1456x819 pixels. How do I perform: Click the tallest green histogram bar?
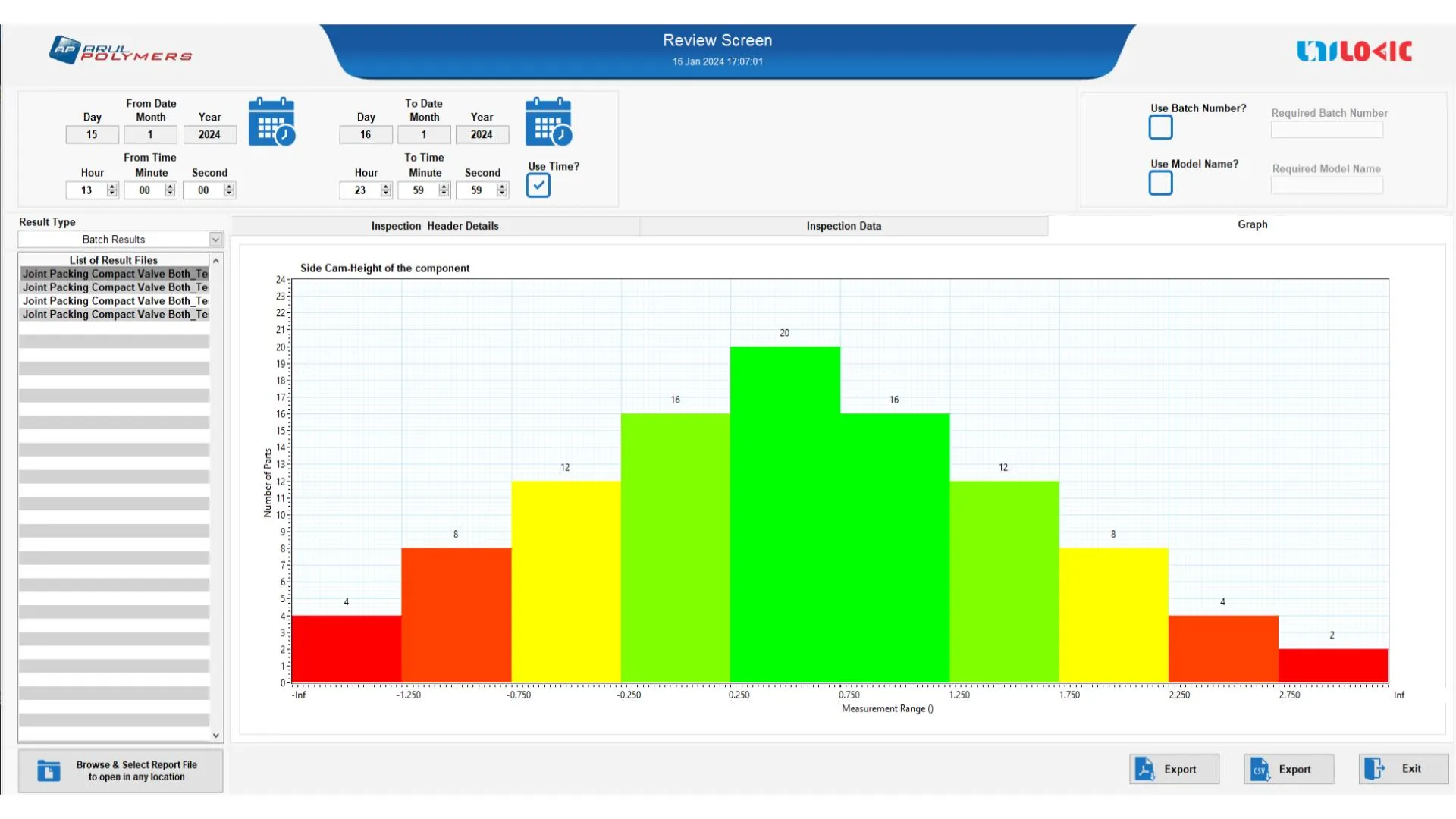tap(784, 514)
